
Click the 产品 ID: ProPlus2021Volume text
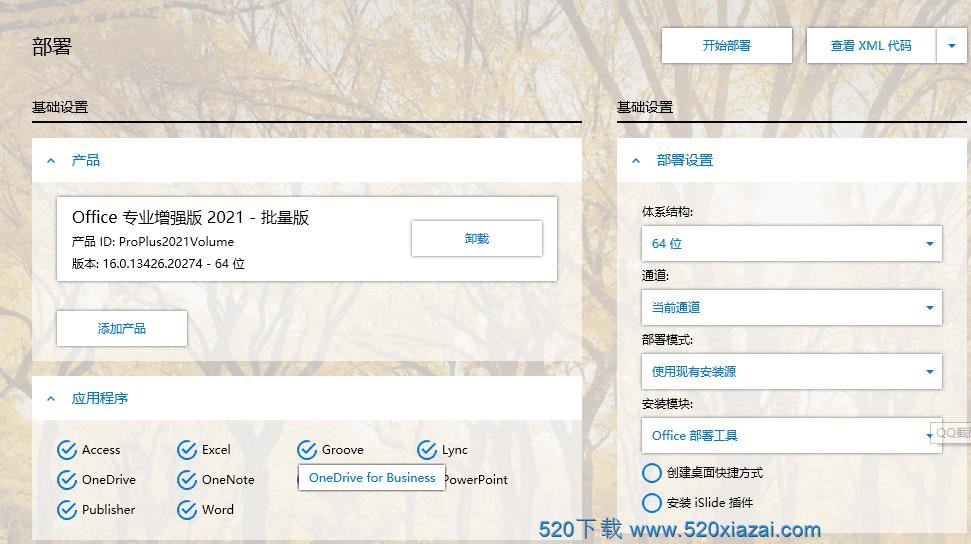click(153, 242)
